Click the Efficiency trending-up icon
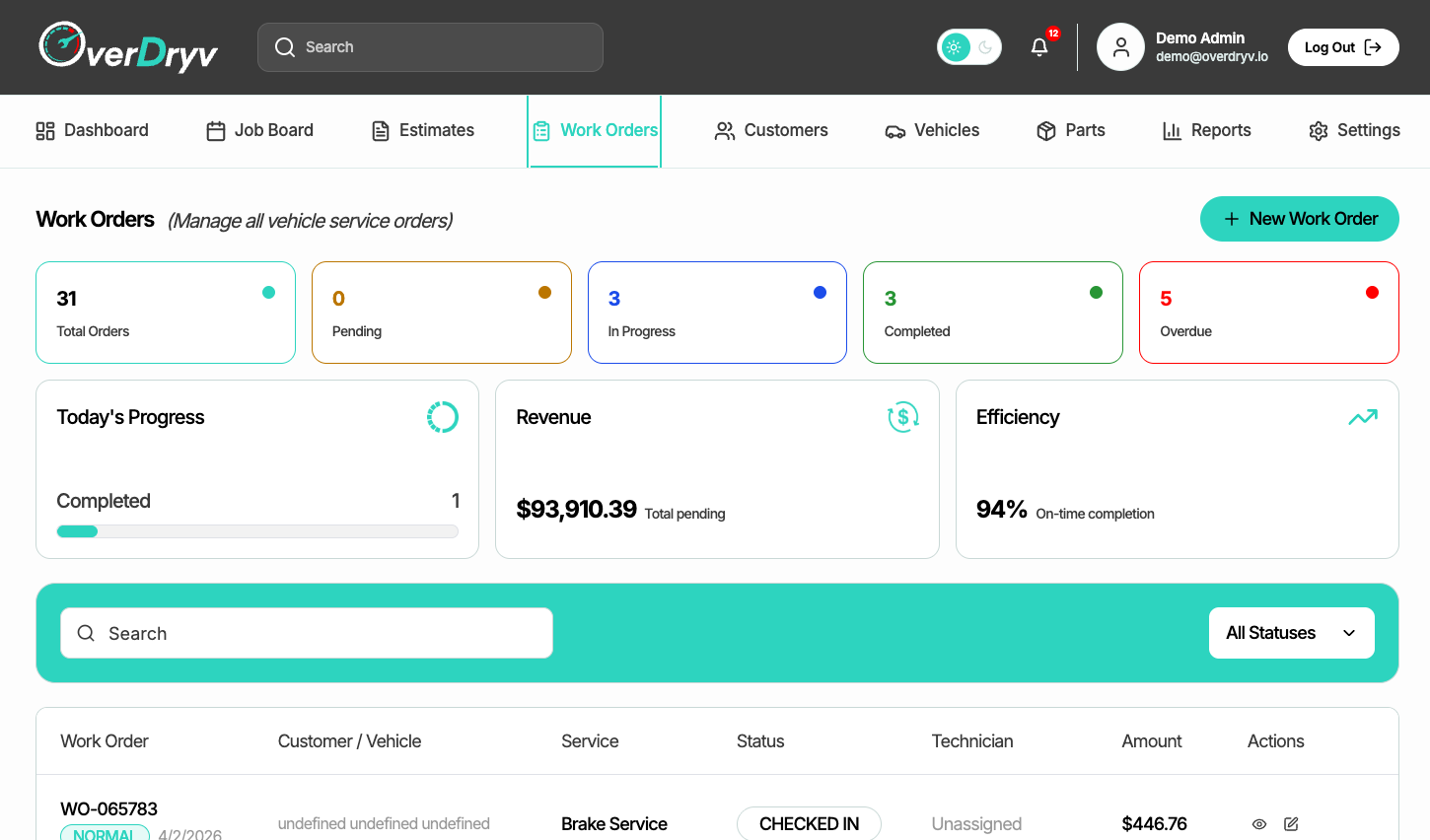1430x840 pixels. click(1363, 417)
